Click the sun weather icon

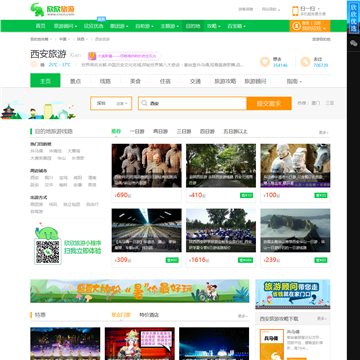[34, 64]
